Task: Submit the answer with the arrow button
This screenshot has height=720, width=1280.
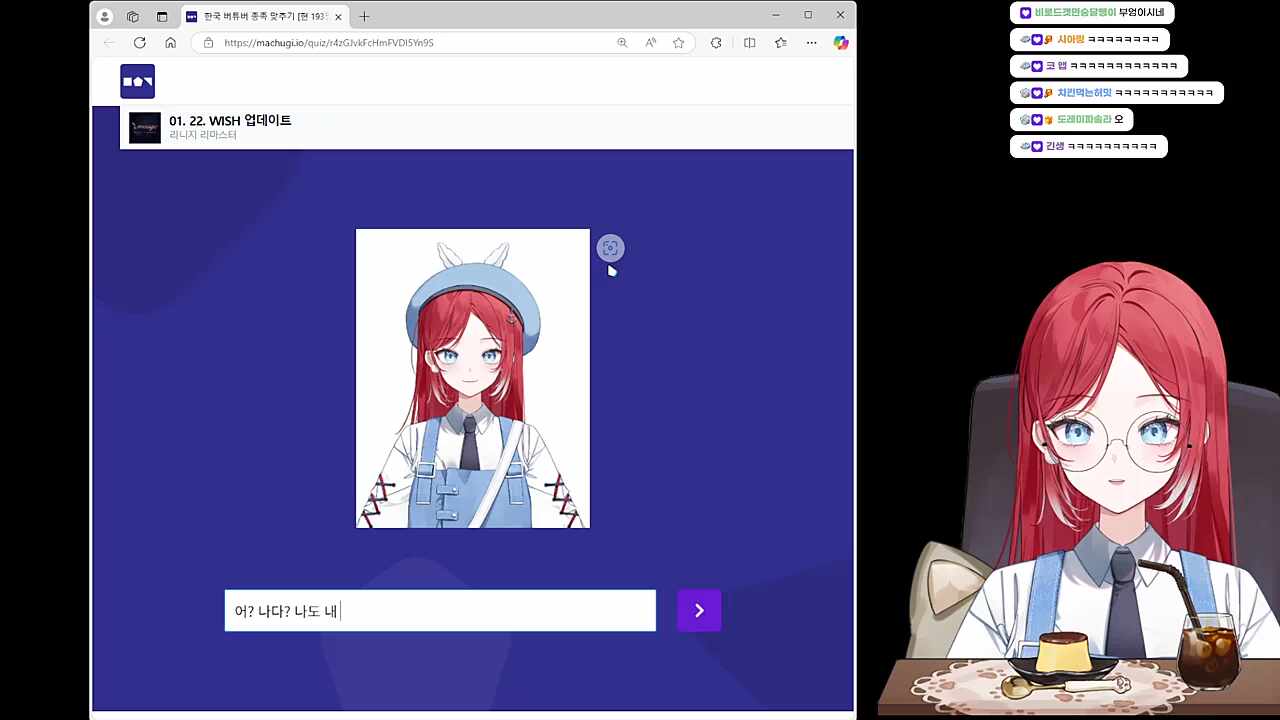Action: click(x=699, y=611)
